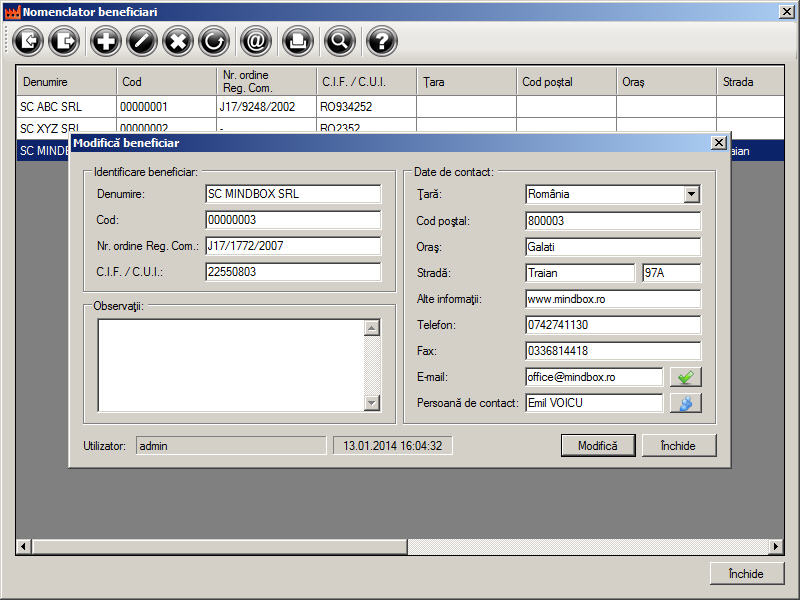
Task: Click the Persoană de contact field with Emil VOICU
Action: 594,403
